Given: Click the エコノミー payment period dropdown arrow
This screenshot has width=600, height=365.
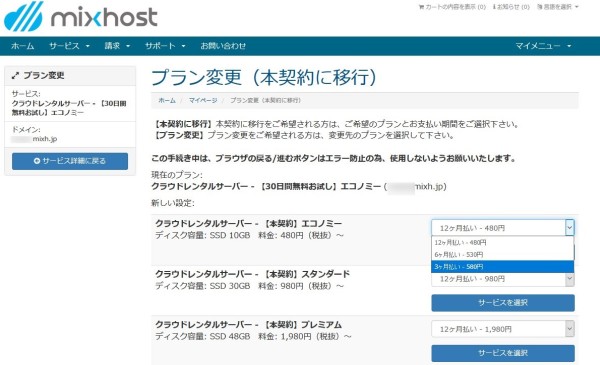Looking at the screenshot, I should (569, 228).
